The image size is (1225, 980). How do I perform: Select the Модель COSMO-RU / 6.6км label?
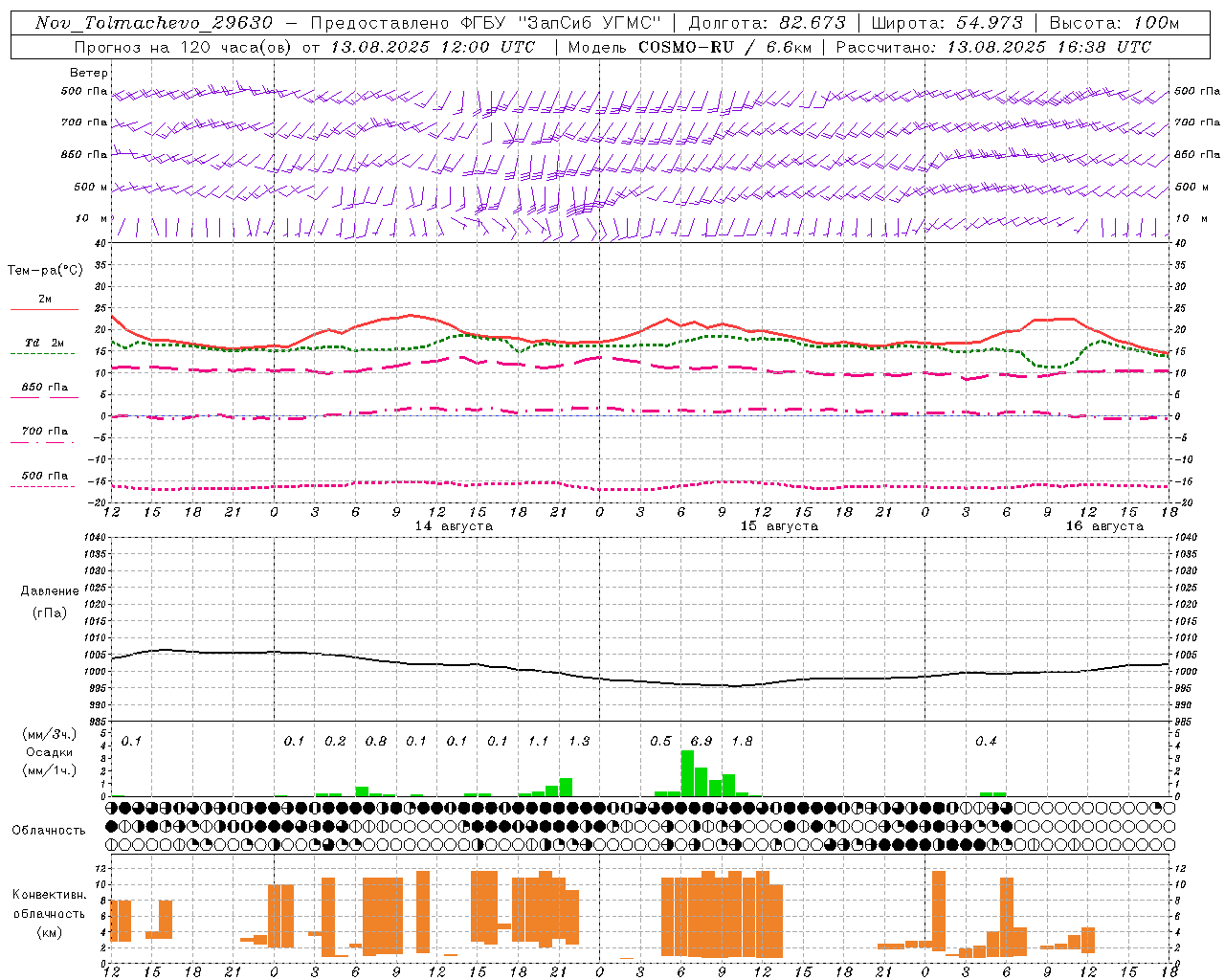tap(690, 47)
